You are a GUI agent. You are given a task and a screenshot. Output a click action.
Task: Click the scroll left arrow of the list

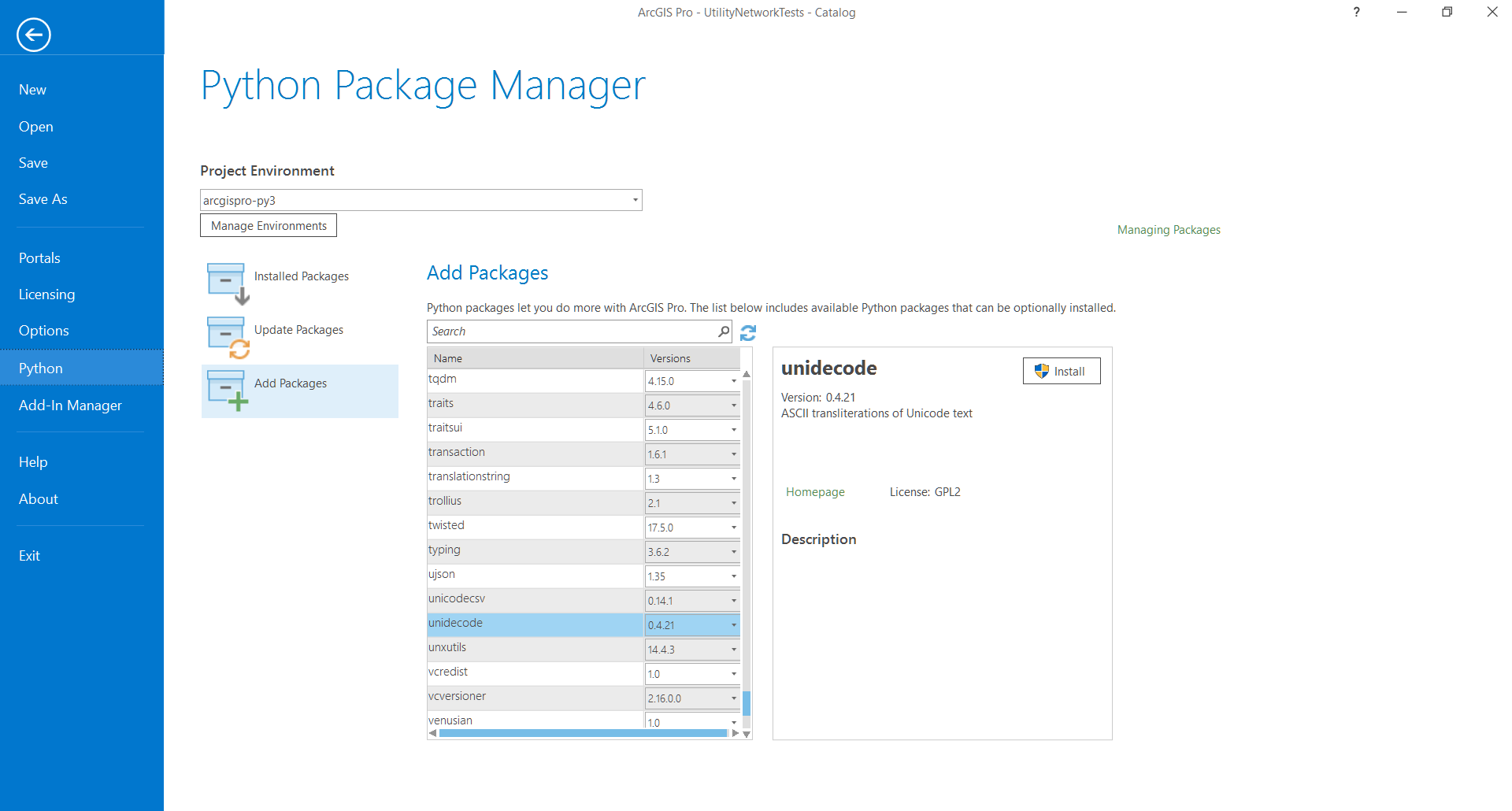432,733
